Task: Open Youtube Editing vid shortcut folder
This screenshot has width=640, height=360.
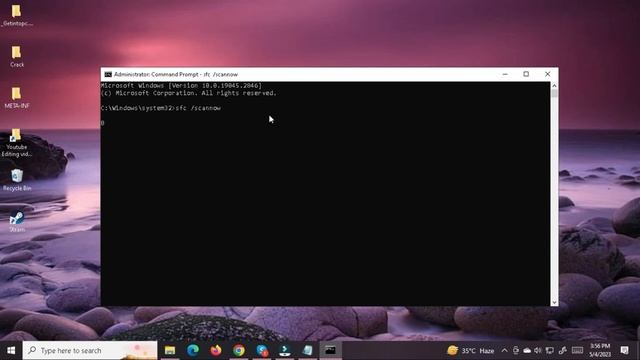Action: click(16, 143)
